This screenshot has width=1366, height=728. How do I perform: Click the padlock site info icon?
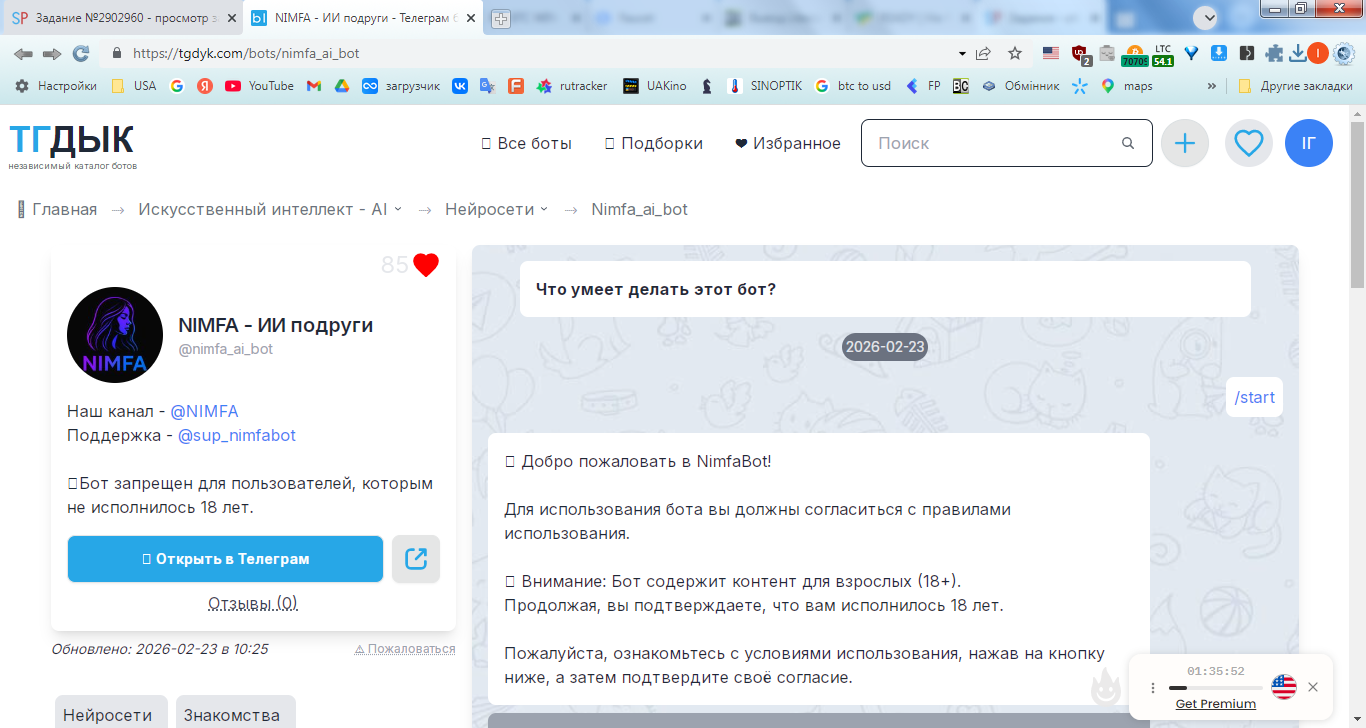116,53
